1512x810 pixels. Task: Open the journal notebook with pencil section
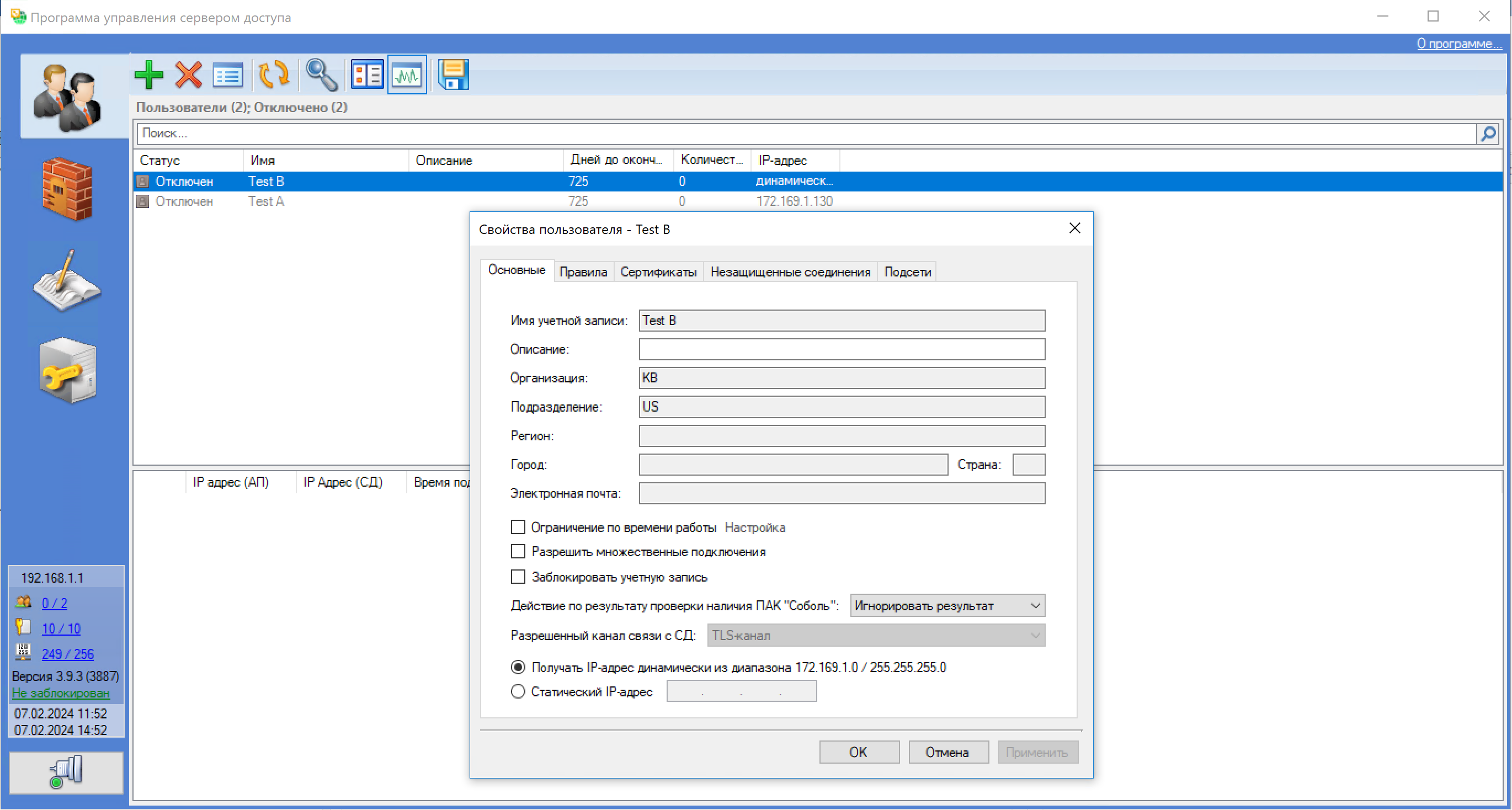(x=67, y=280)
